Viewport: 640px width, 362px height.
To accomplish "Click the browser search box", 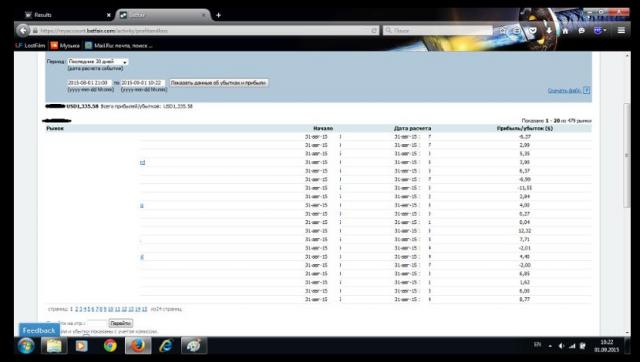I will [438, 31].
